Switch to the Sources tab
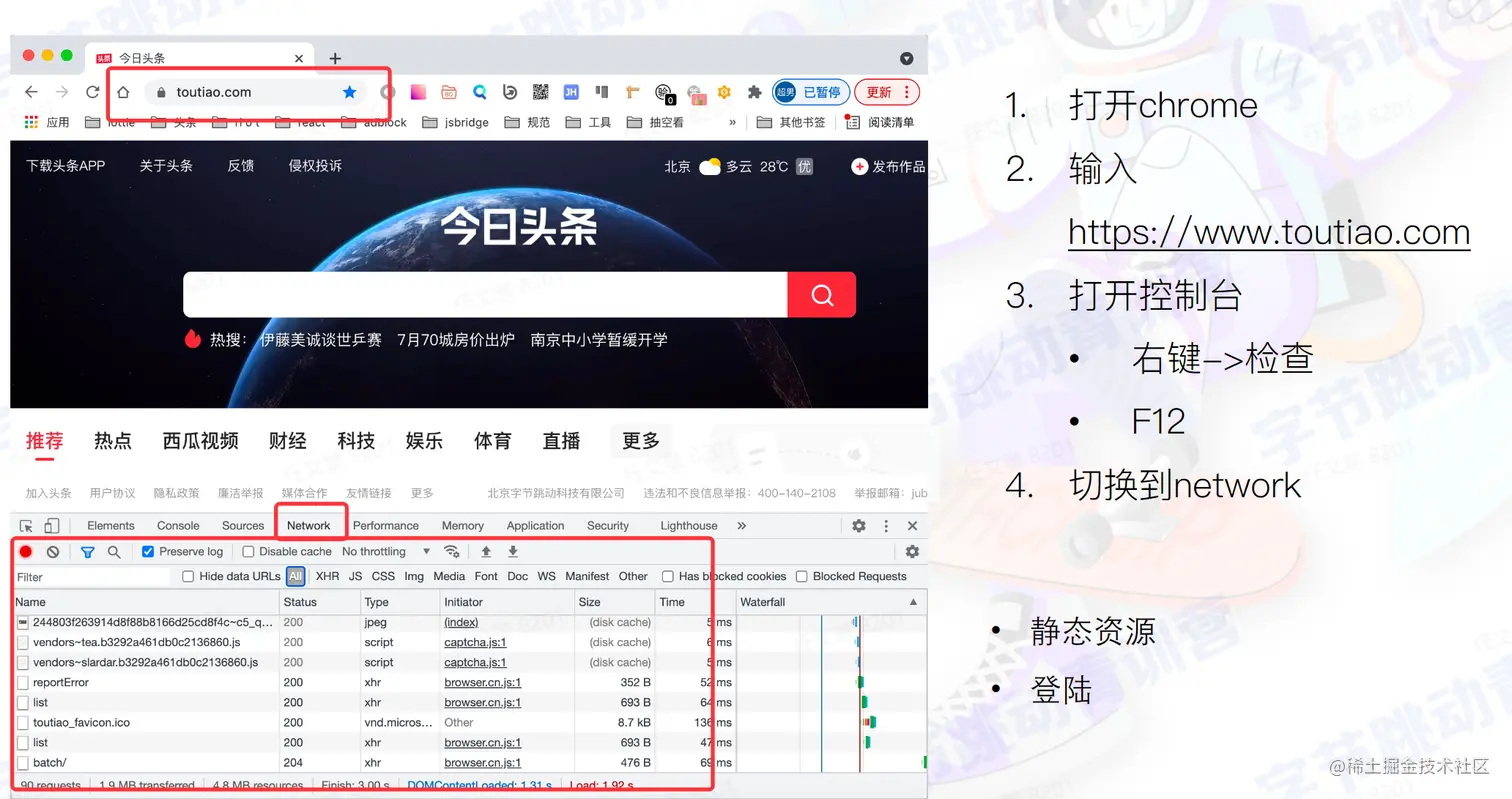The height and width of the screenshot is (799, 1512). pos(243,525)
